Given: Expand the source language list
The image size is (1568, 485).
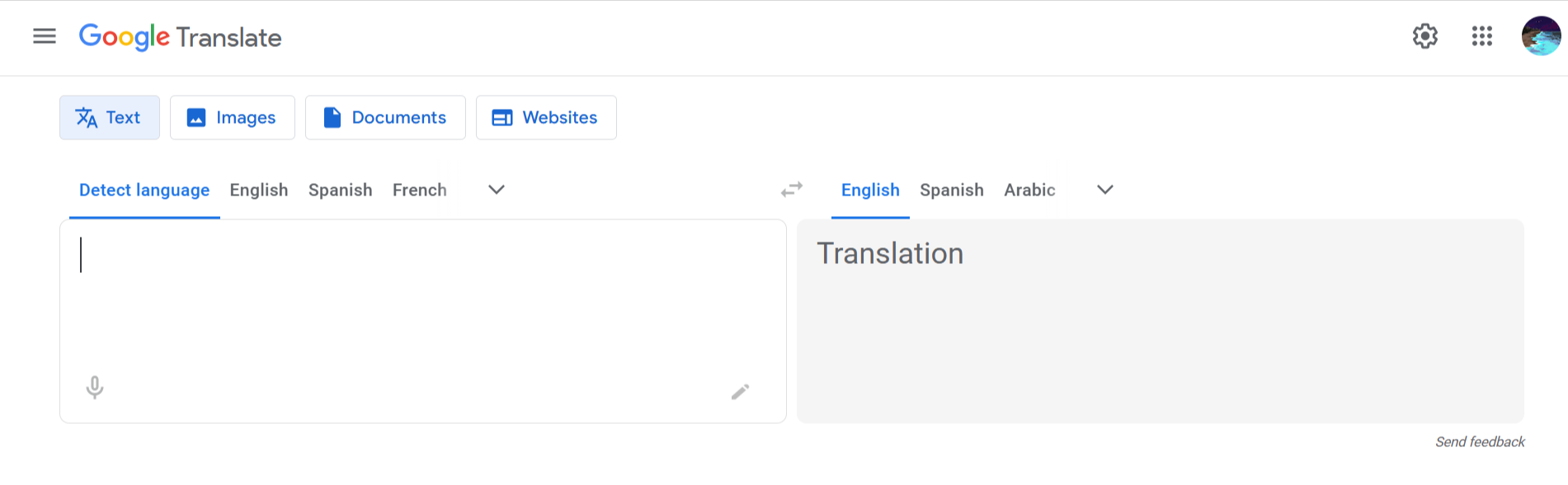Looking at the screenshot, I should [496, 190].
